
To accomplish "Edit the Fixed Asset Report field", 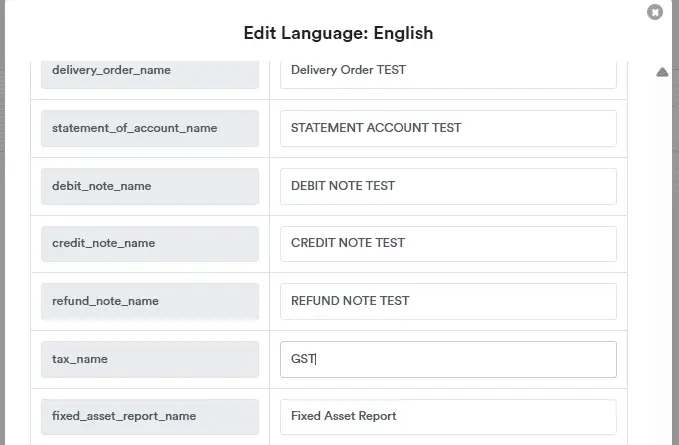I will [447, 416].
